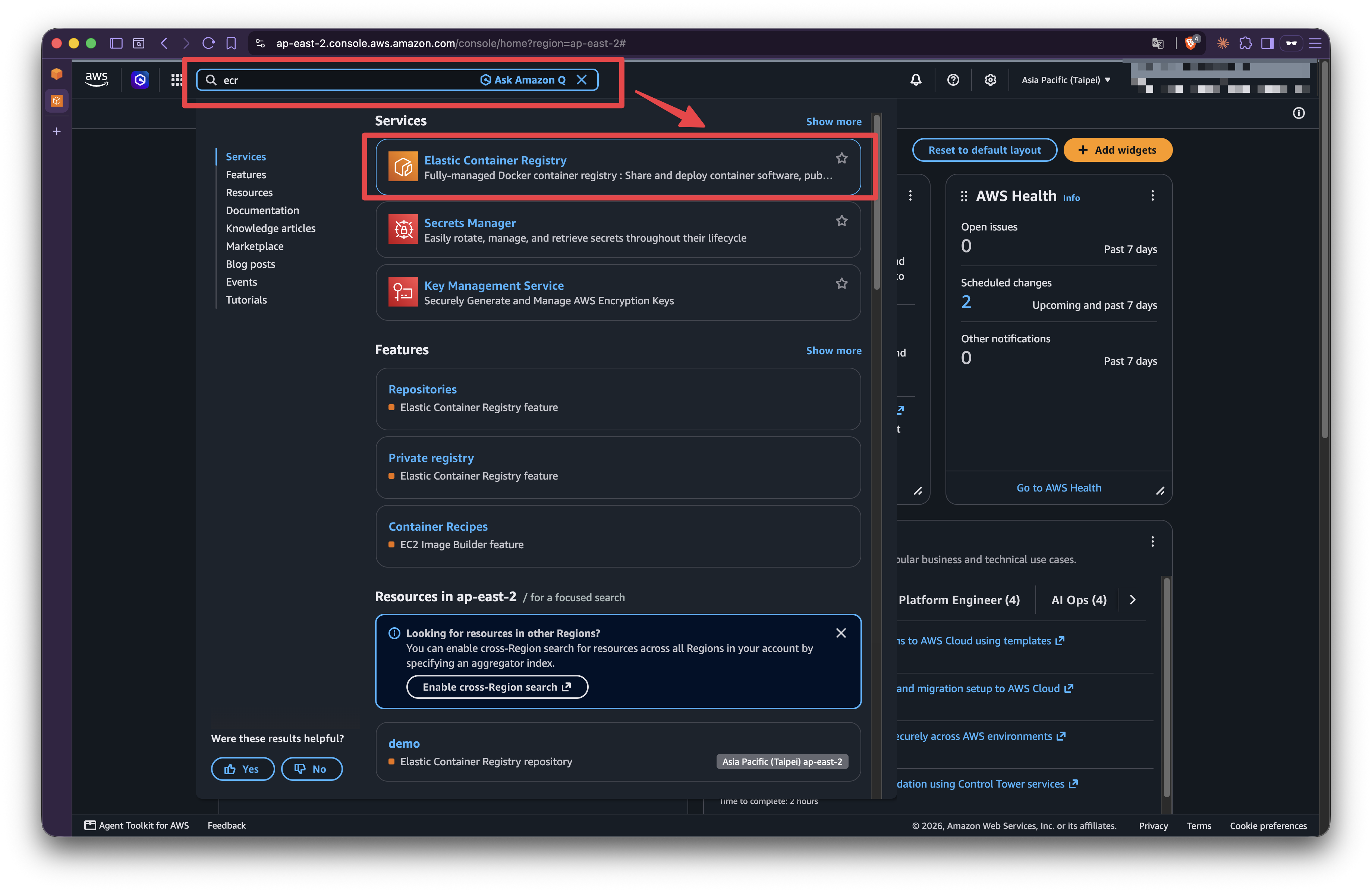1372x892 pixels.
Task: Open the notifications bell
Action: pos(915,79)
